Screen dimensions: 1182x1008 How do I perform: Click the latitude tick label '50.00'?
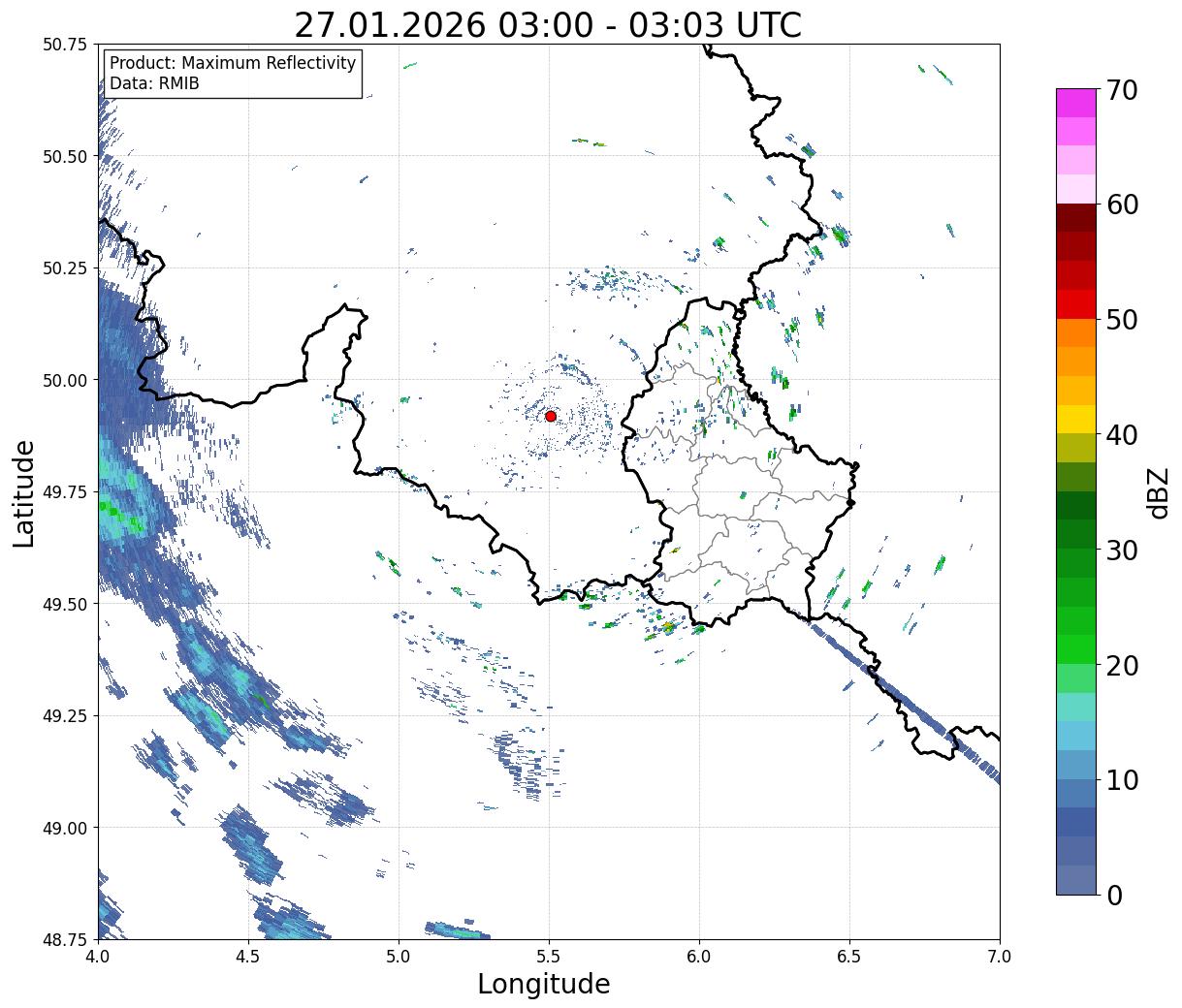[x=65, y=380]
